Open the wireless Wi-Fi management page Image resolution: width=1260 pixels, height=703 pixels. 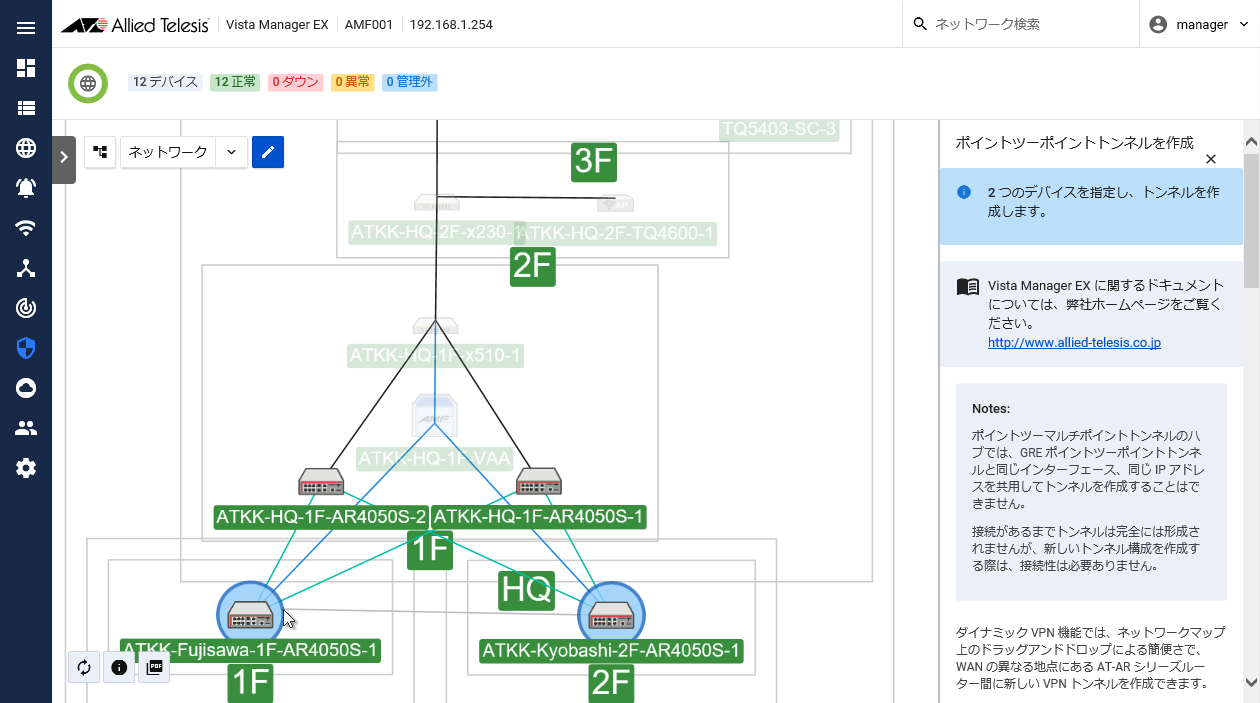tap(26, 228)
